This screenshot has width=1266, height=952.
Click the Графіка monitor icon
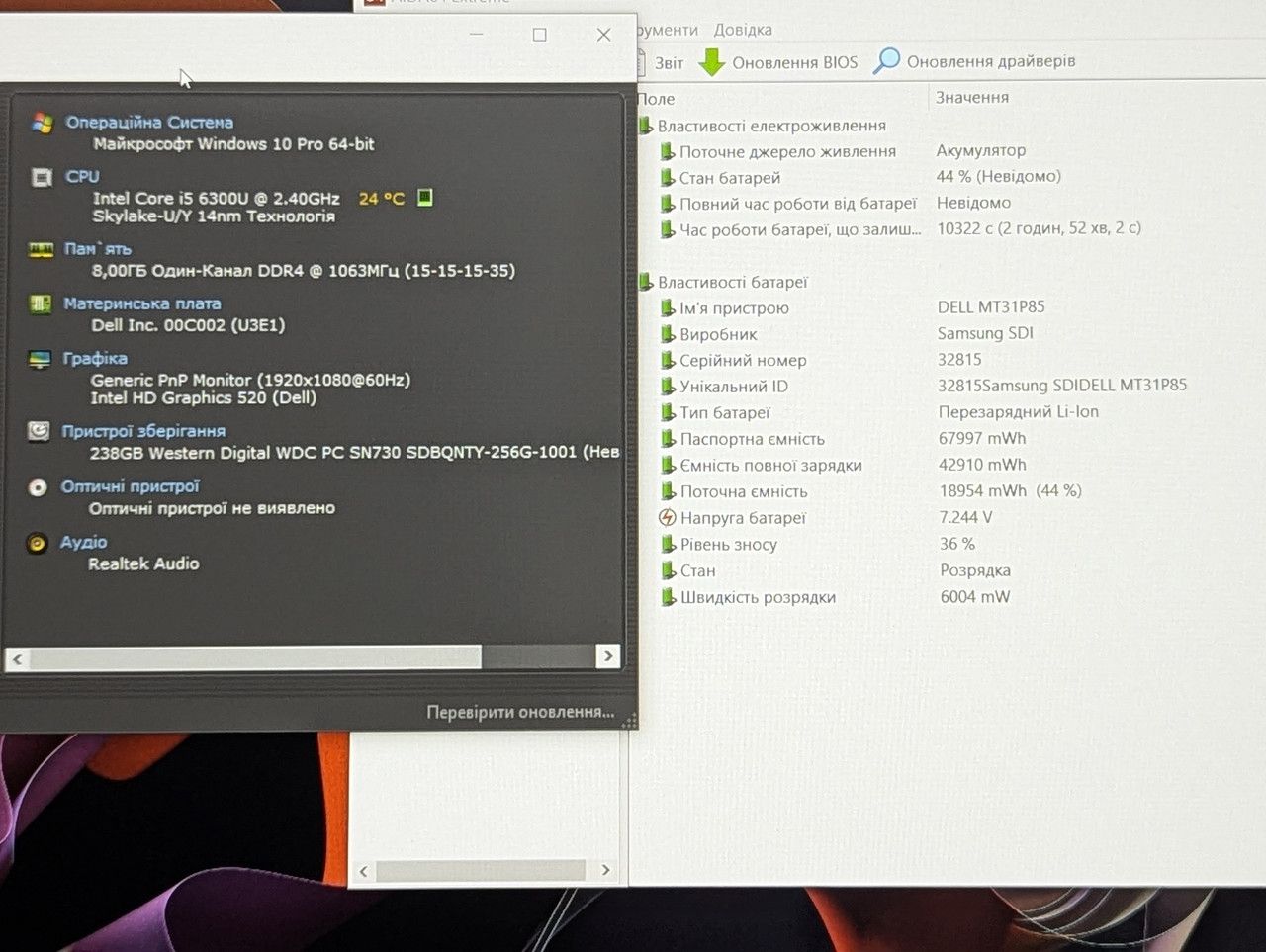pyautogui.click(x=40, y=359)
